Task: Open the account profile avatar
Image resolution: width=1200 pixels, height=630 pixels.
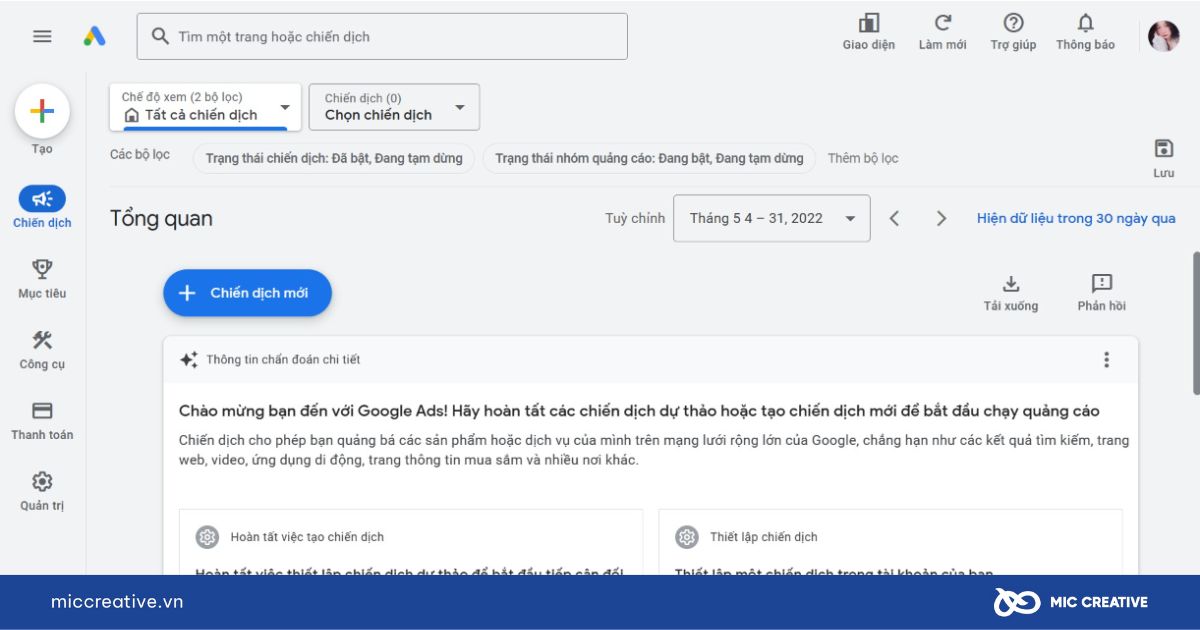Action: [1164, 36]
